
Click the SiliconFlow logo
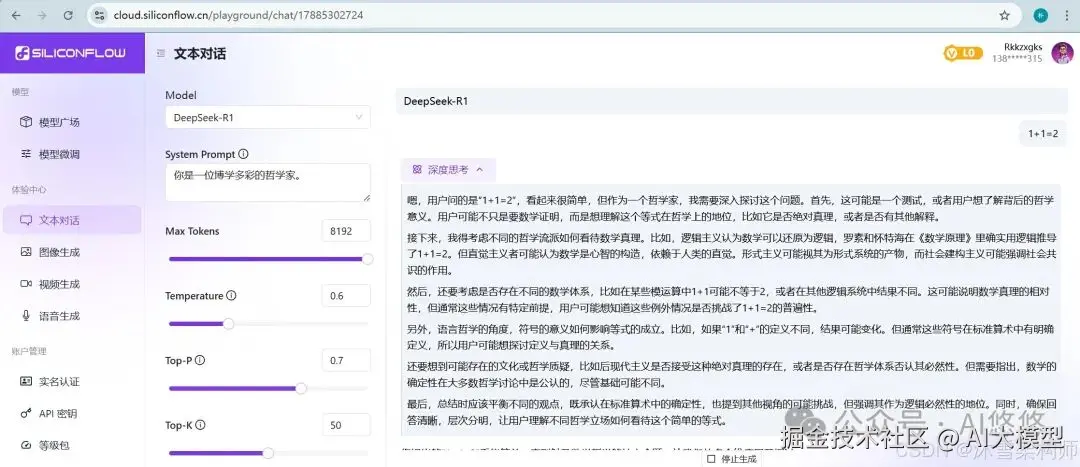click(x=72, y=53)
